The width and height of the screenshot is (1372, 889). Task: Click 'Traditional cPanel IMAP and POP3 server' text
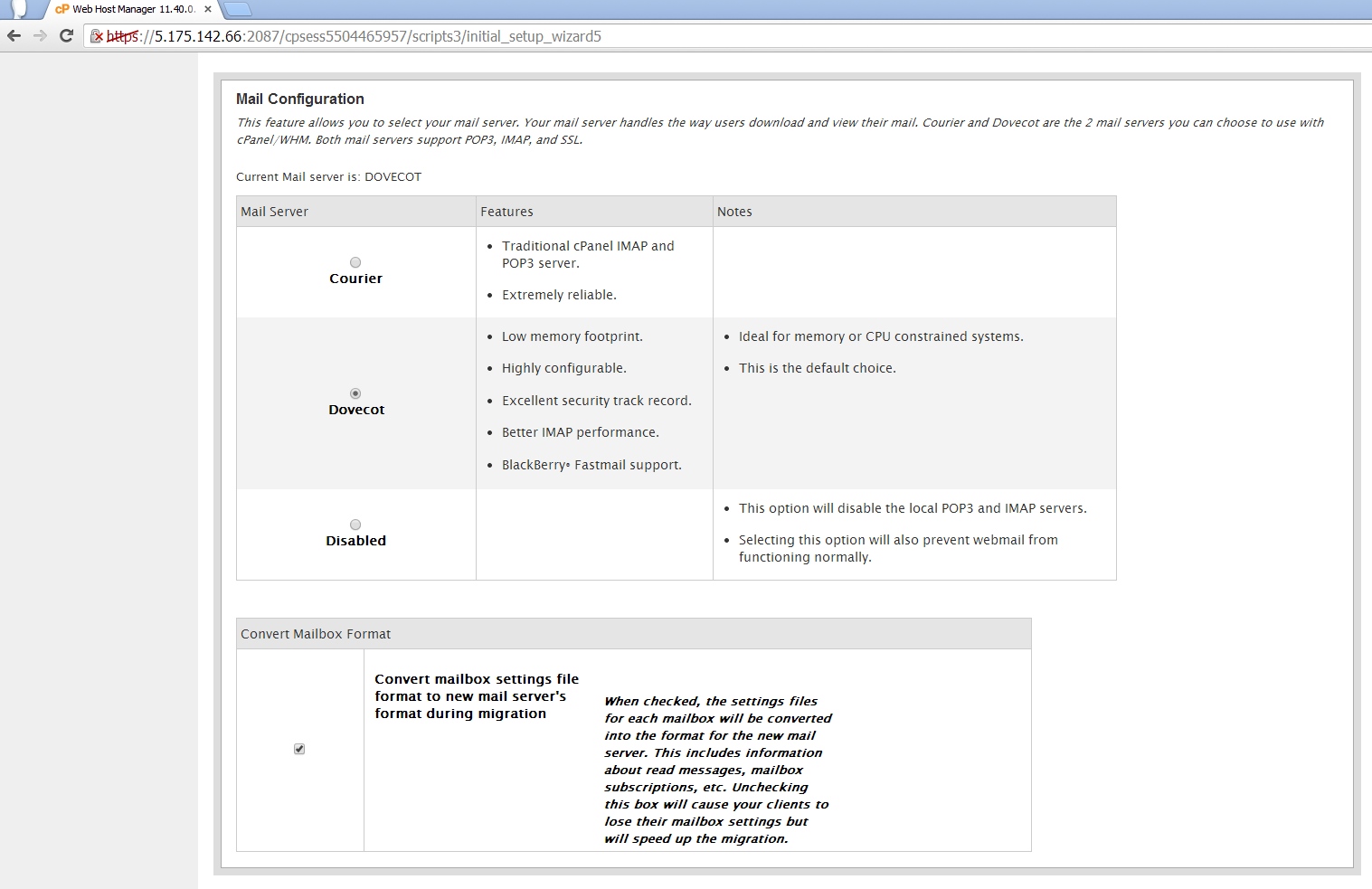pyautogui.click(x=588, y=254)
